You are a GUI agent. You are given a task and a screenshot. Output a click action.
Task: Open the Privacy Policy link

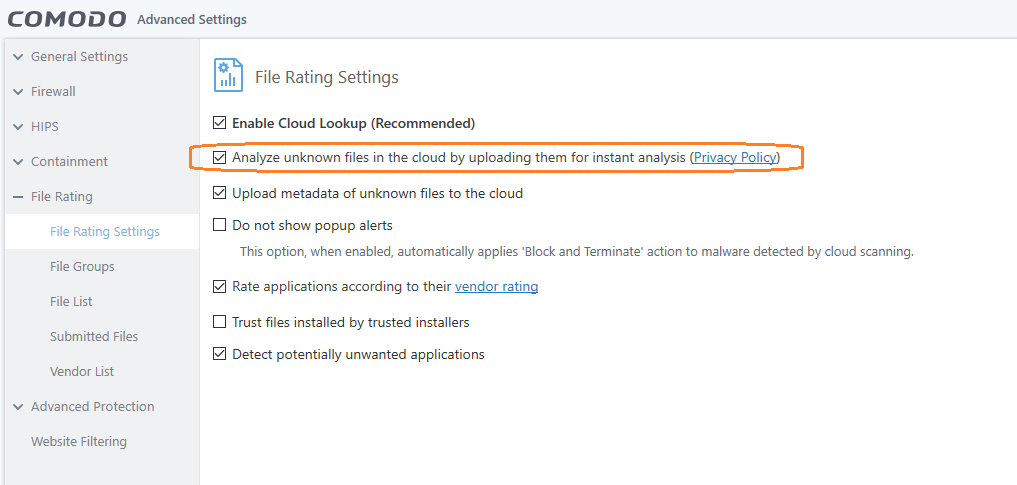tap(734, 158)
